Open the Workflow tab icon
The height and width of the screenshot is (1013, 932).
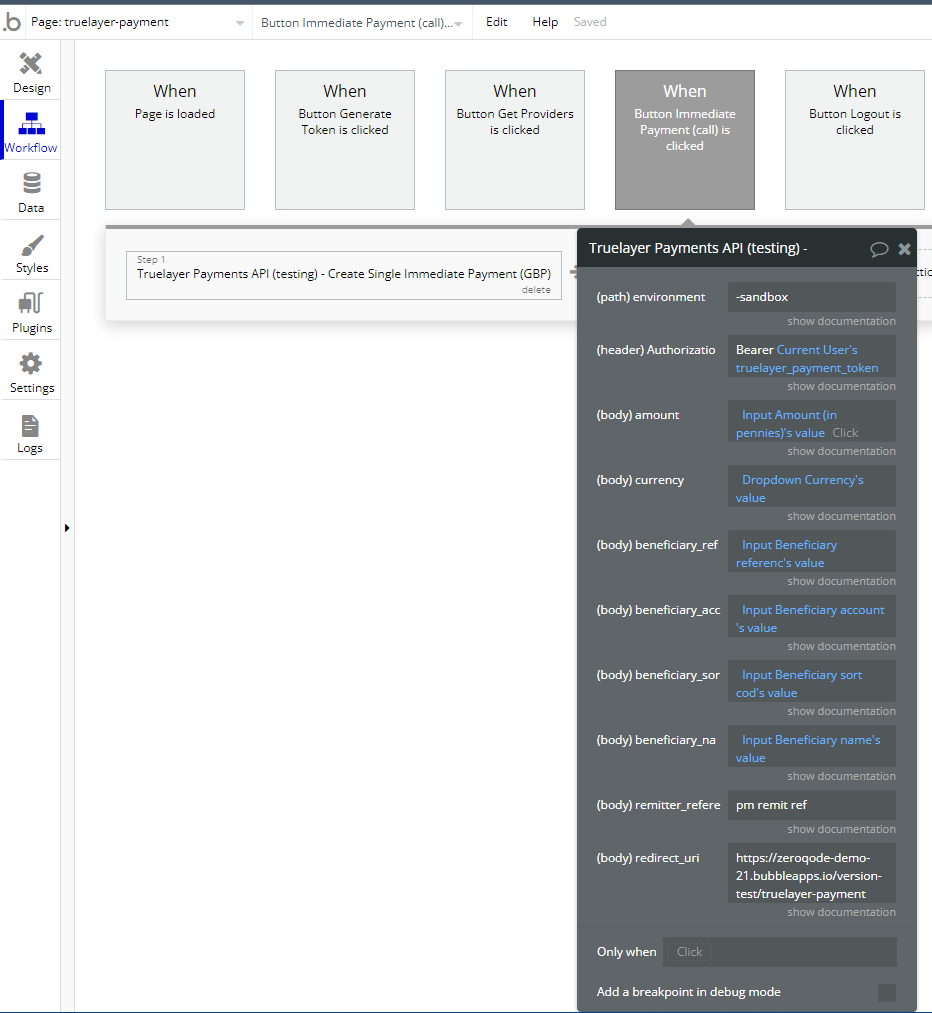point(31,123)
